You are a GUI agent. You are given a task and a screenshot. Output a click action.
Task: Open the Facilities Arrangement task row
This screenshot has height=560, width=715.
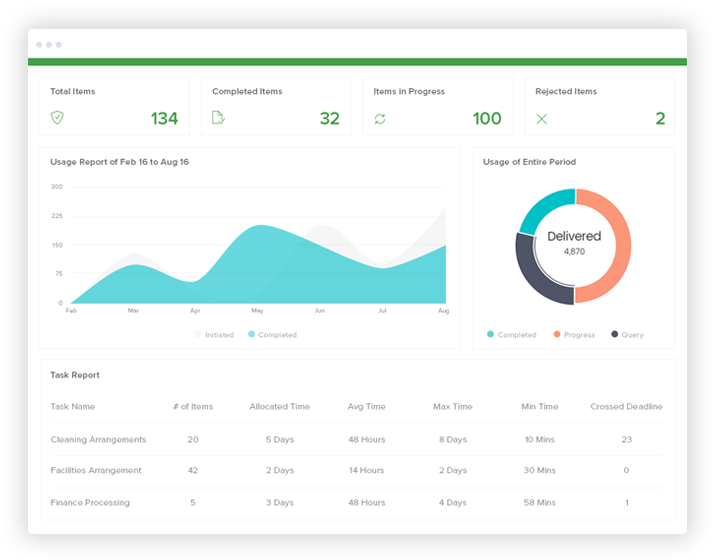[x=357, y=470]
